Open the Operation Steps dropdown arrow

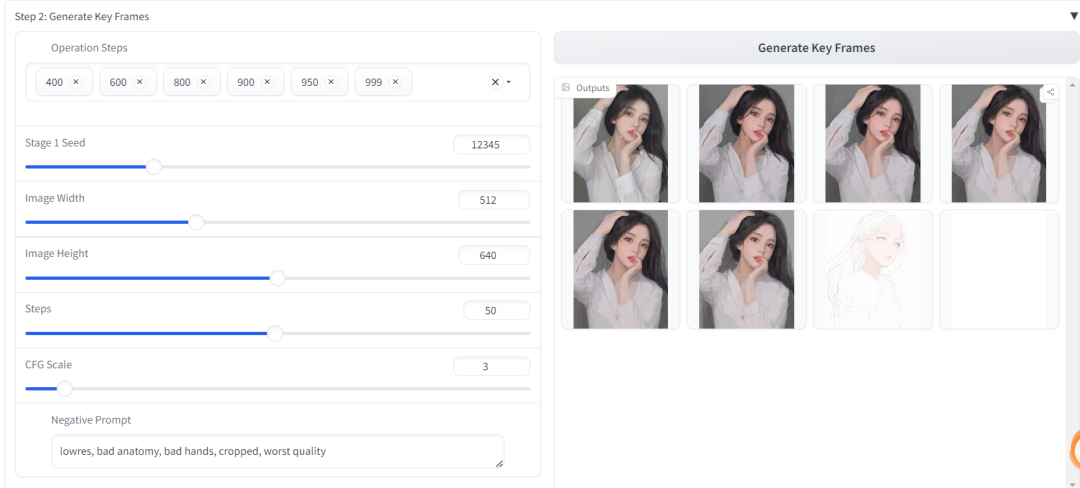(509, 83)
